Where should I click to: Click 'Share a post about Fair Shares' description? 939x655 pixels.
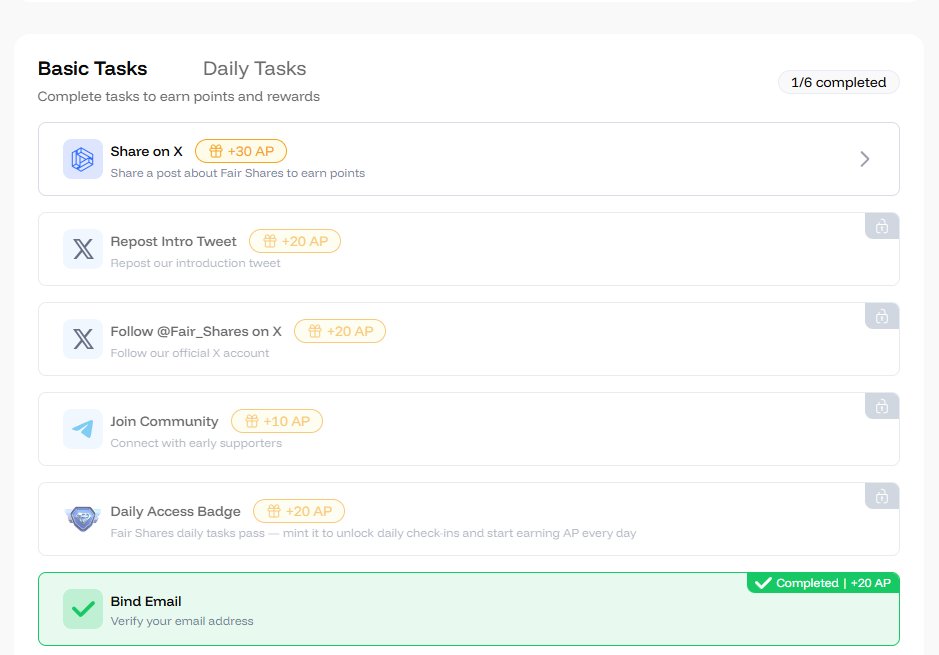[238, 173]
